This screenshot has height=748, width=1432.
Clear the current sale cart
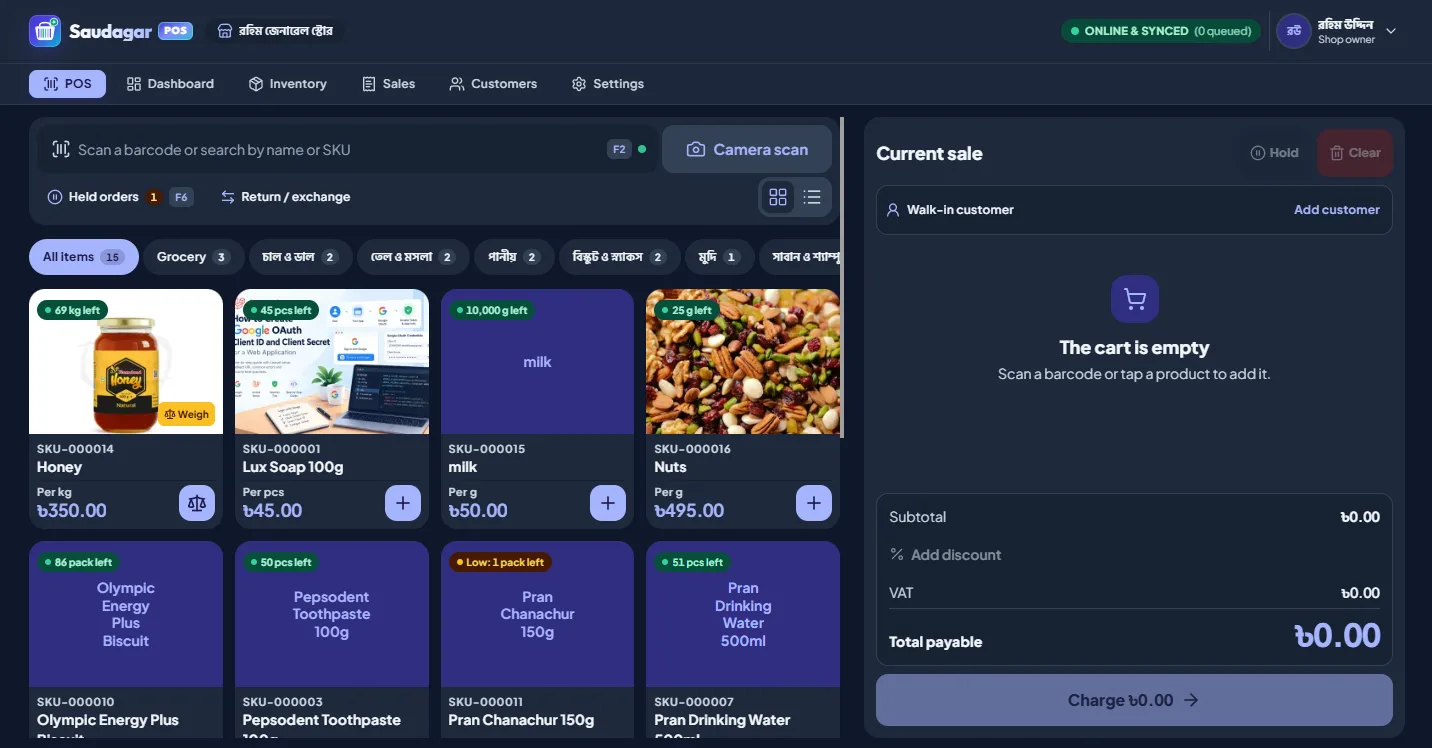click(x=1355, y=153)
